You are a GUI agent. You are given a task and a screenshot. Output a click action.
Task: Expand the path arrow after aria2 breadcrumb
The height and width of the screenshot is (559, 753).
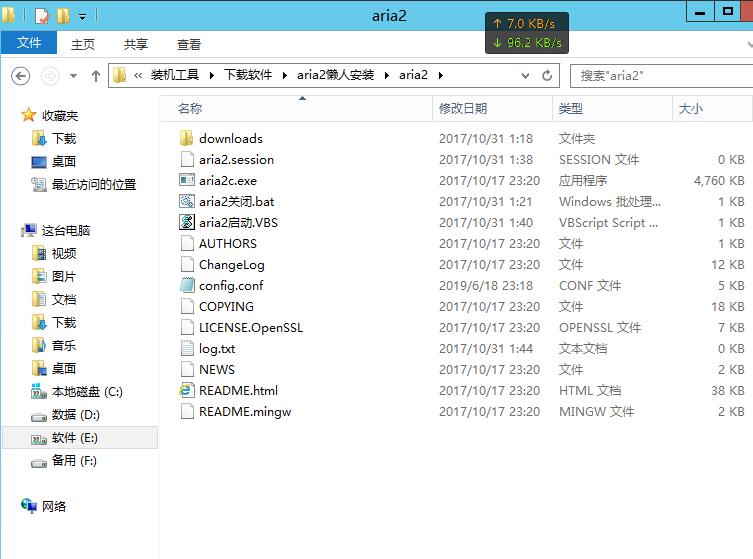point(440,76)
